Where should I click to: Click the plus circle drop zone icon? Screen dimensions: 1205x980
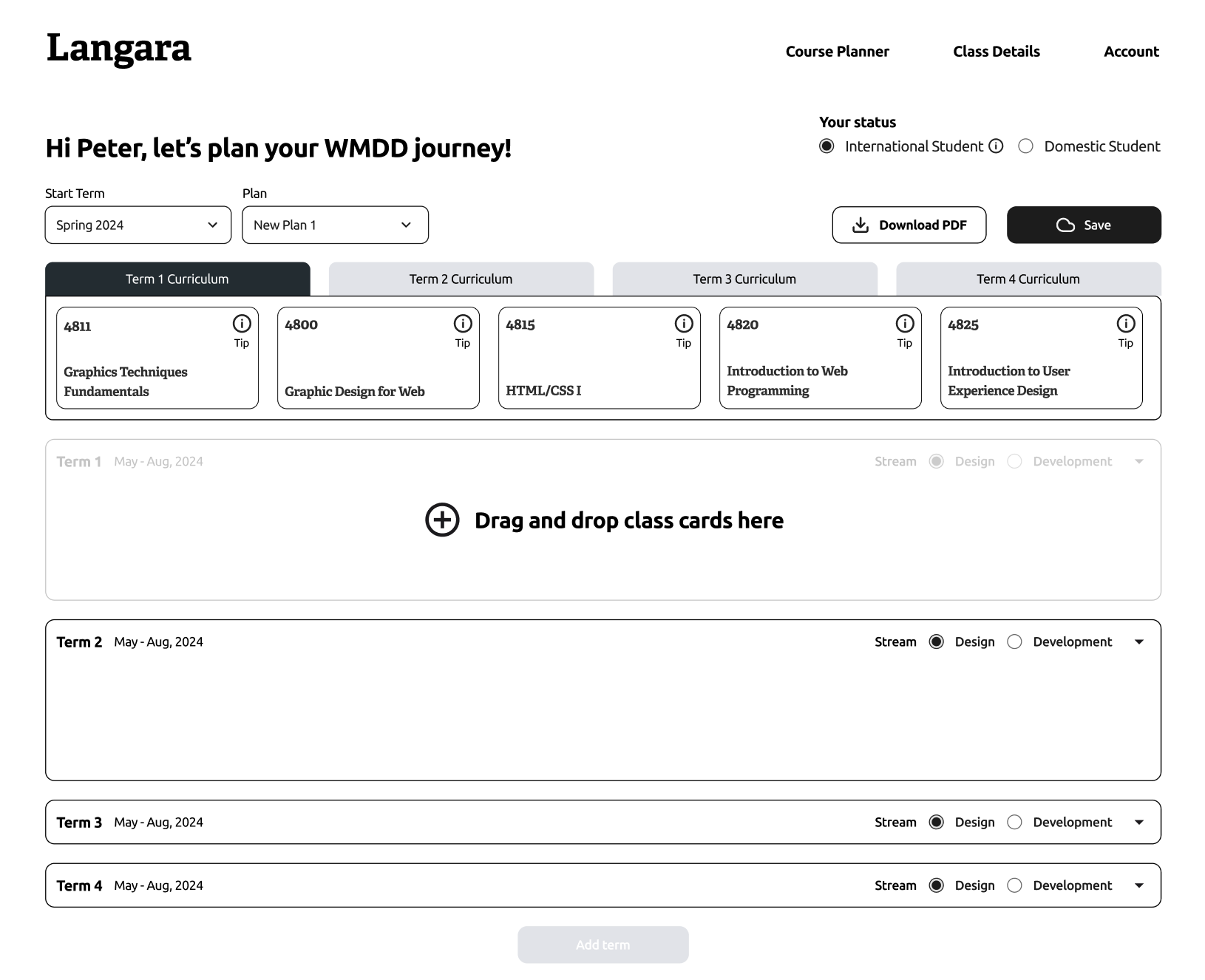pos(442,520)
